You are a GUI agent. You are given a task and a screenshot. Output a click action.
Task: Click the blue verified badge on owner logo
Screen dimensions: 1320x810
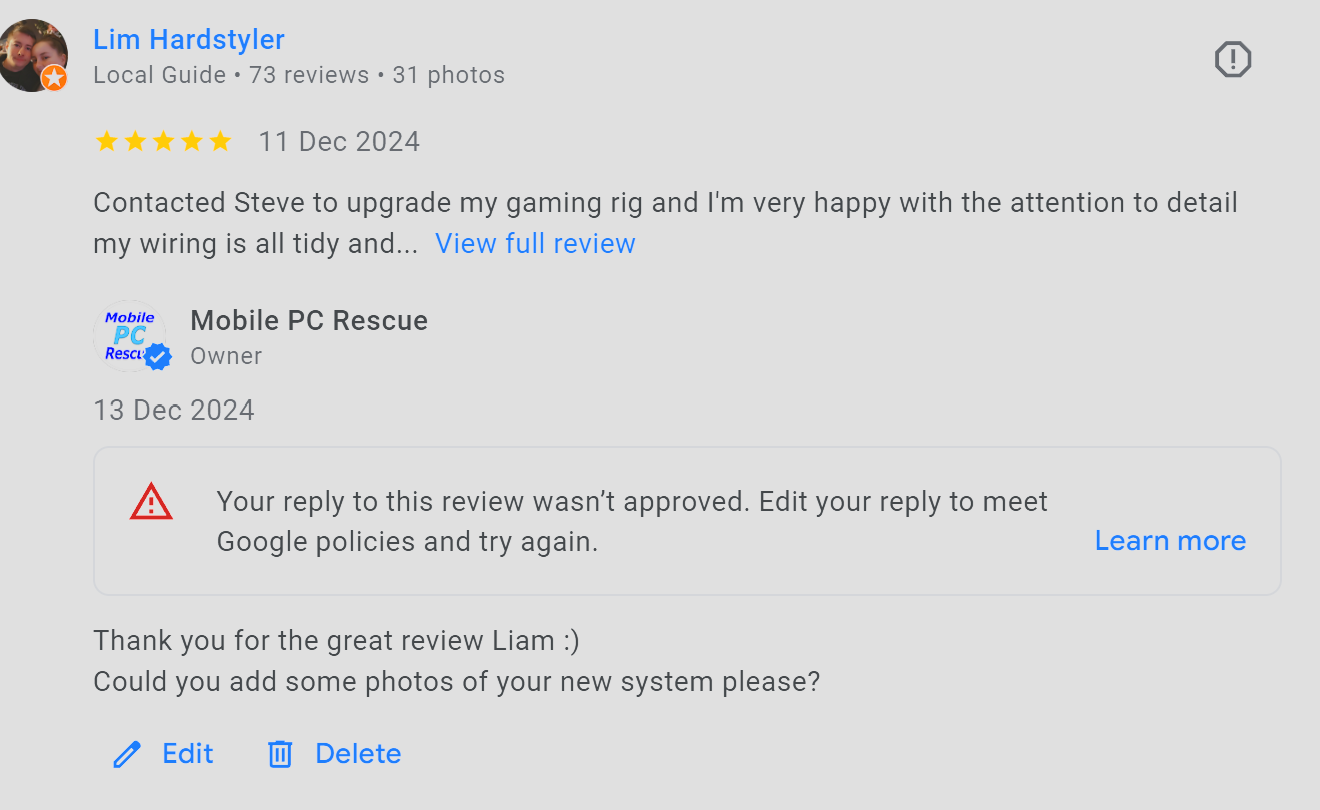coord(157,356)
